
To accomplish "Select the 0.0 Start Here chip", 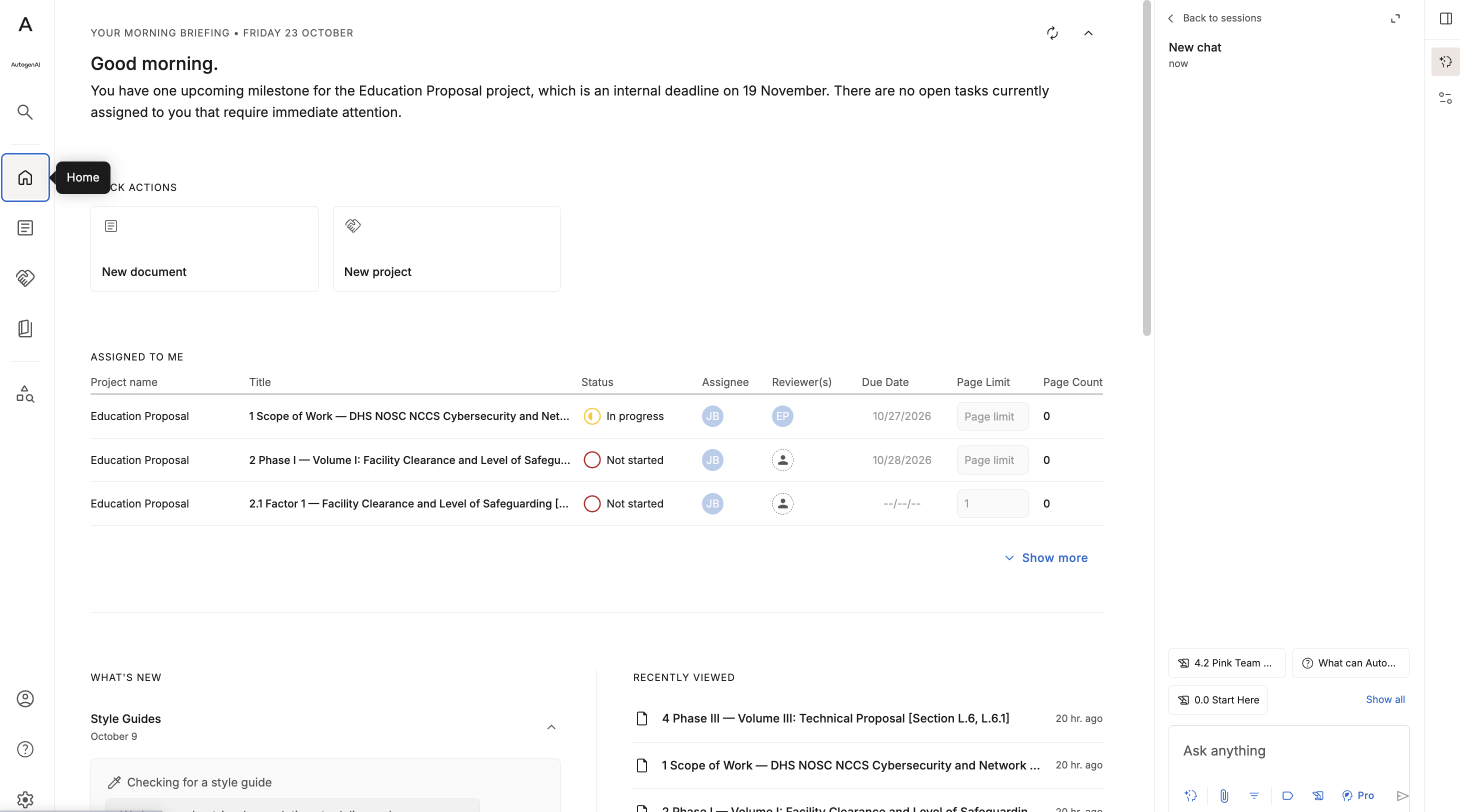I will pyautogui.click(x=1217, y=700).
